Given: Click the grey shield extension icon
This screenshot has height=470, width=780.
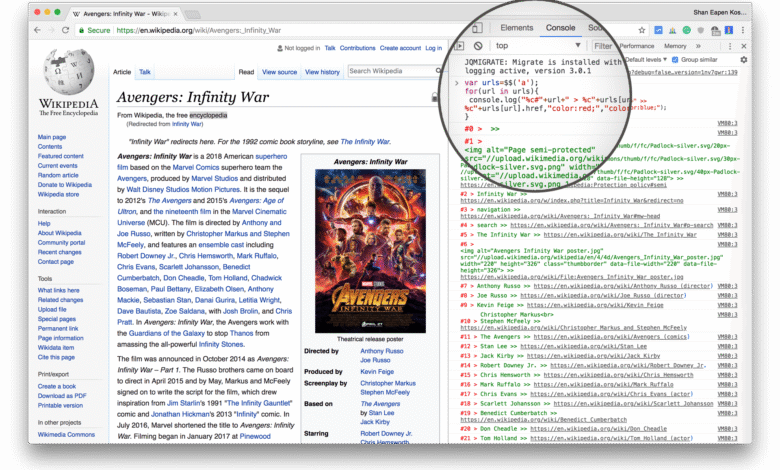Looking at the screenshot, I should (700, 30).
